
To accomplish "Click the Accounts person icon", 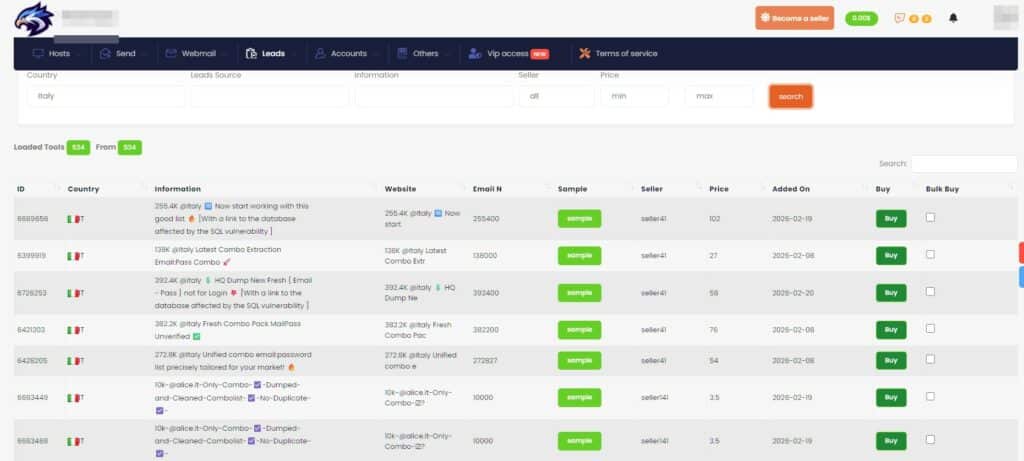I will [319, 54].
